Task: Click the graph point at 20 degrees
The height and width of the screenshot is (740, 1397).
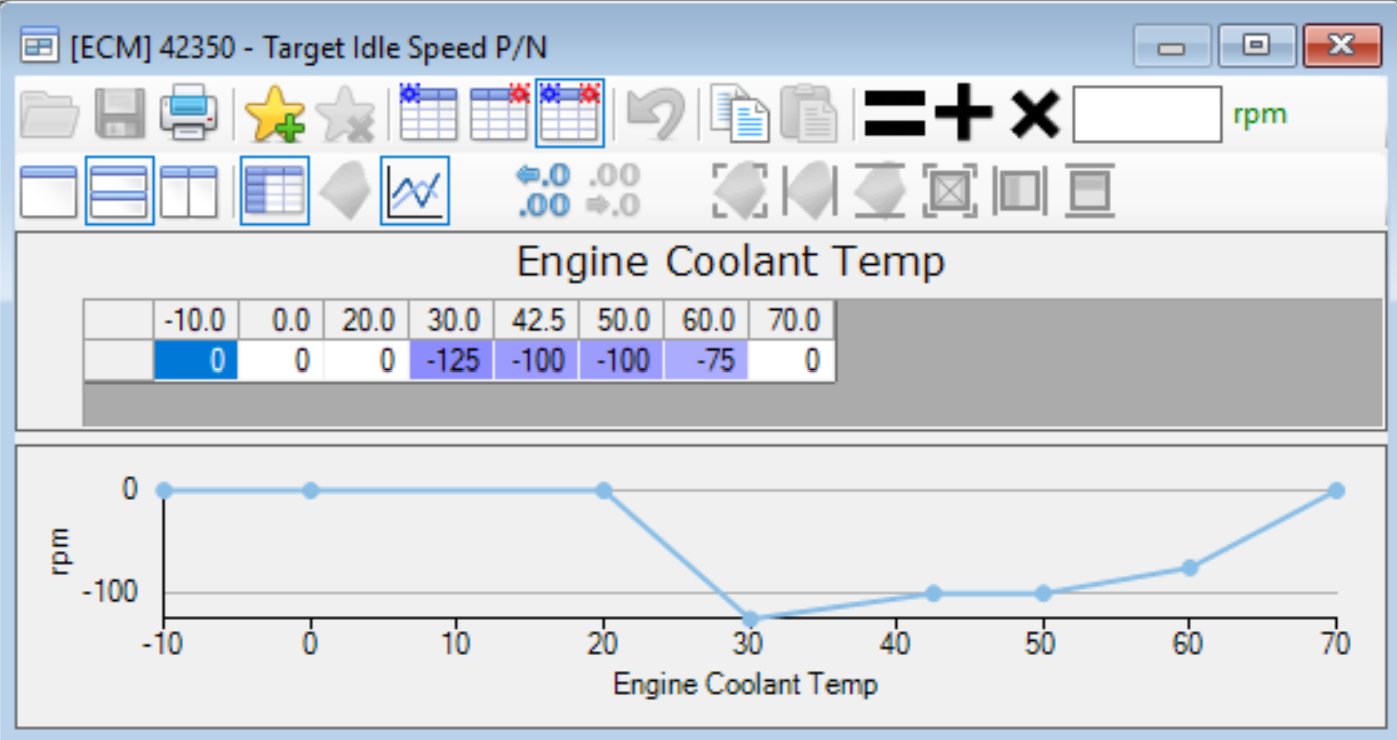Action: pos(603,490)
